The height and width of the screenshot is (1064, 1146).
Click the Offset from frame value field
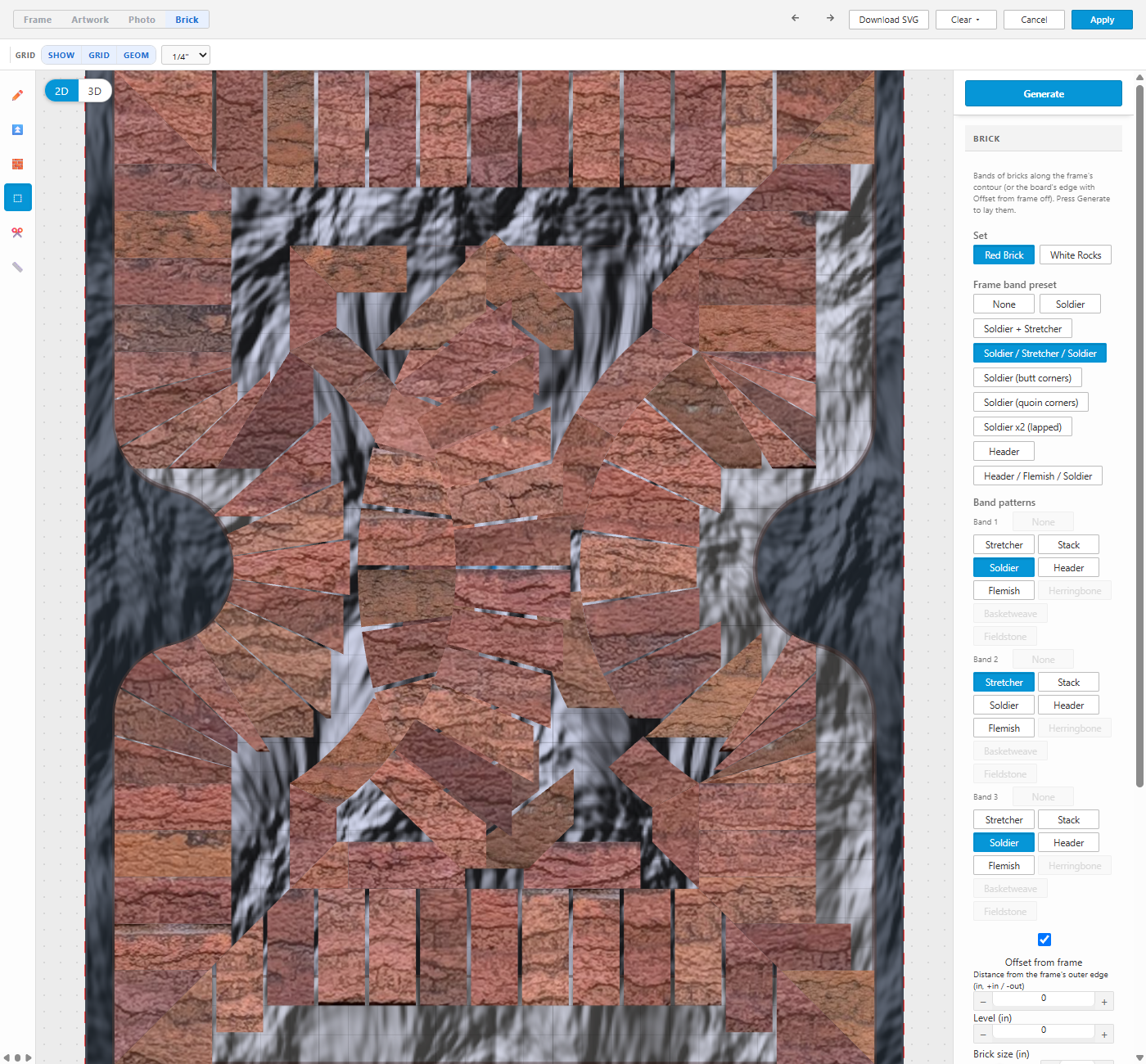coord(1044,999)
